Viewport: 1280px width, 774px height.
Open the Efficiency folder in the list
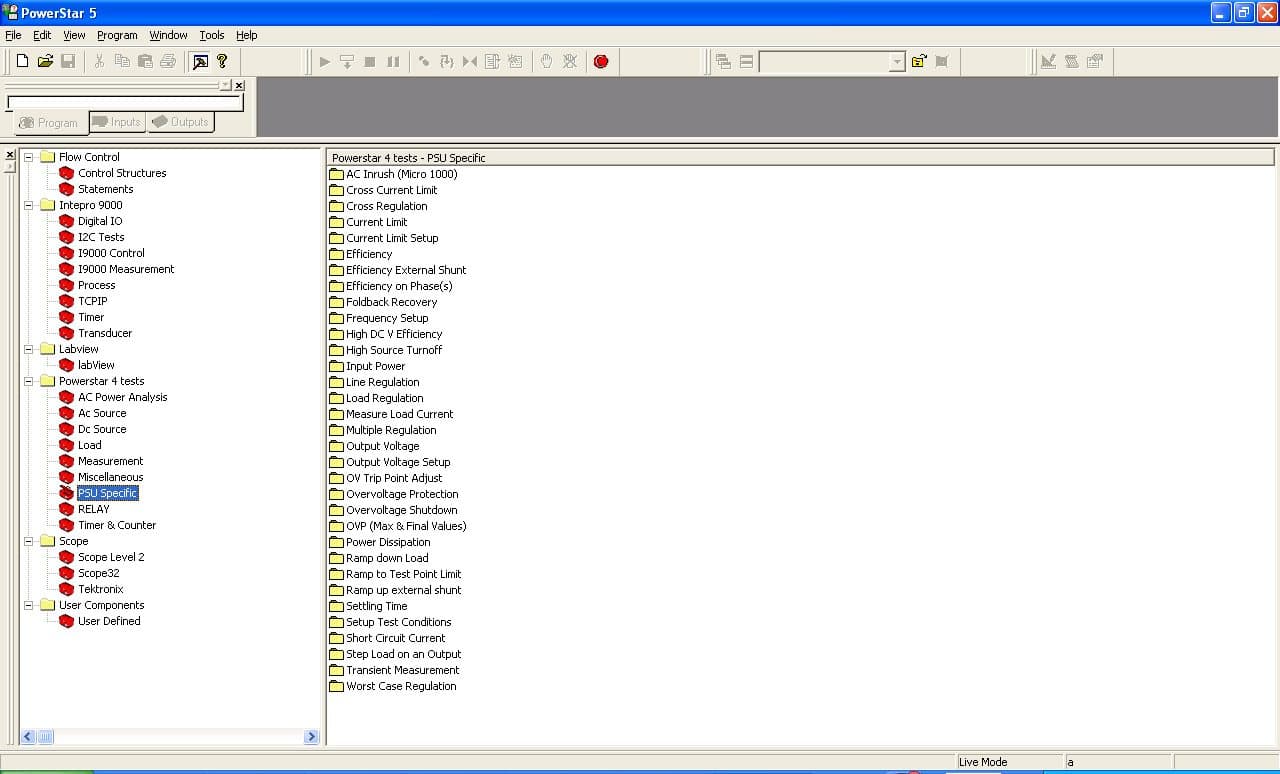[369, 254]
